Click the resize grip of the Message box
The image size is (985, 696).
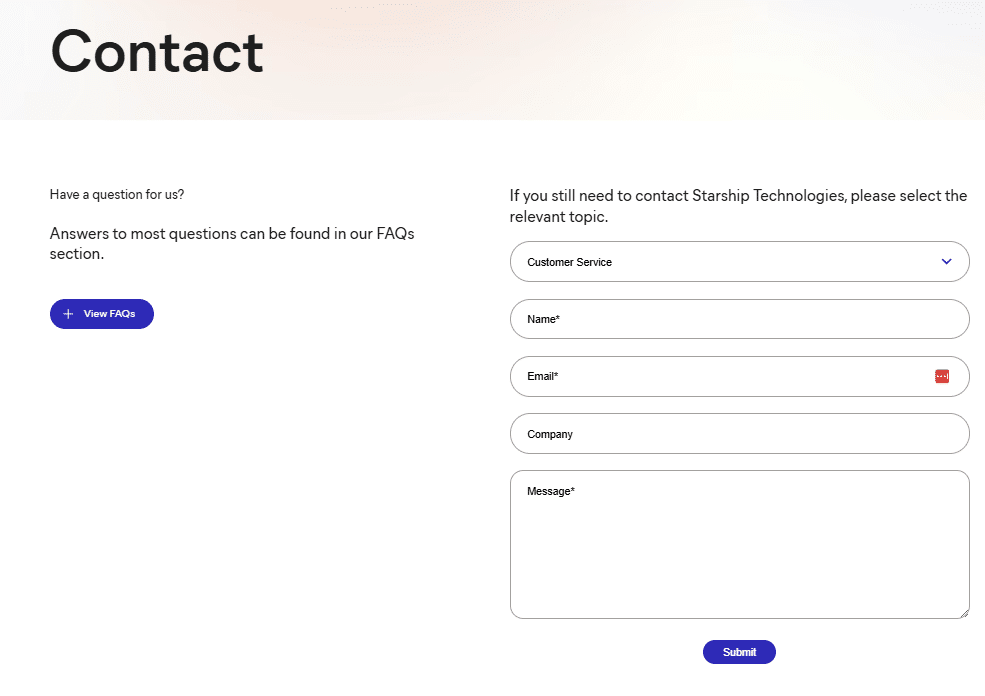coord(964,613)
